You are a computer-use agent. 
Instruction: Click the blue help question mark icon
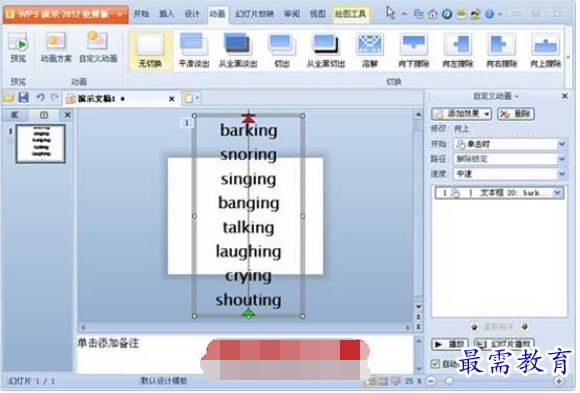489,14
